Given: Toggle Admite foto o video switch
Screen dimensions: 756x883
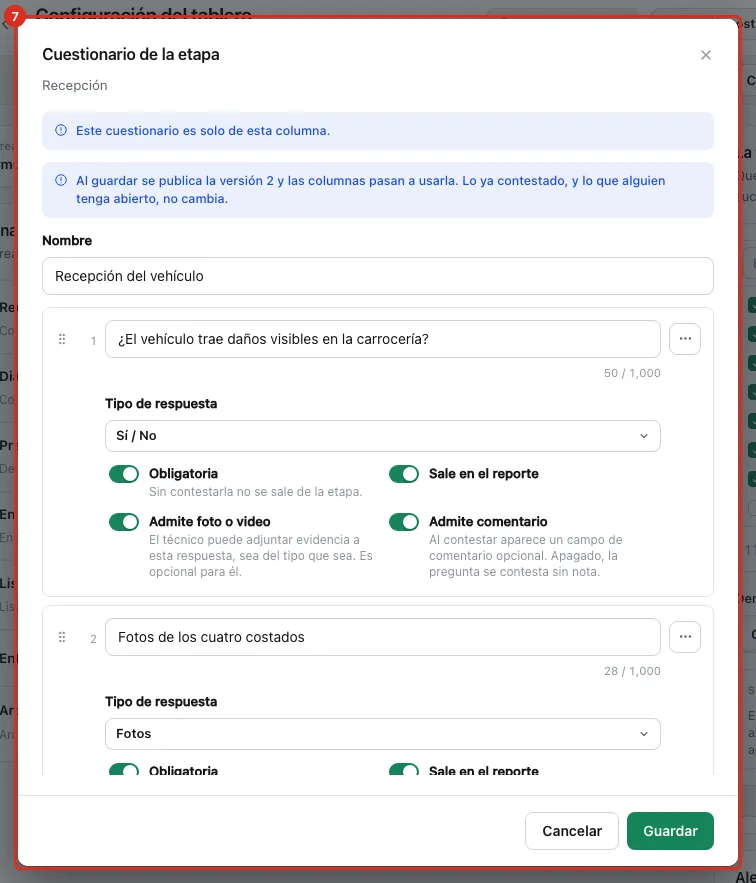Looking at the screenshot, I should tap(124, 522).
